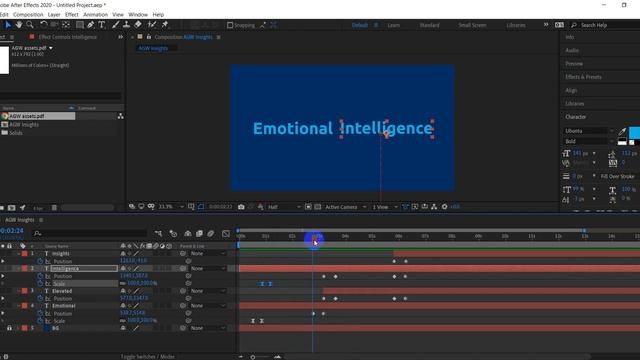Screen dimensions: 640x360
Task: Switch to the Standard workspace
Action: 429,25
